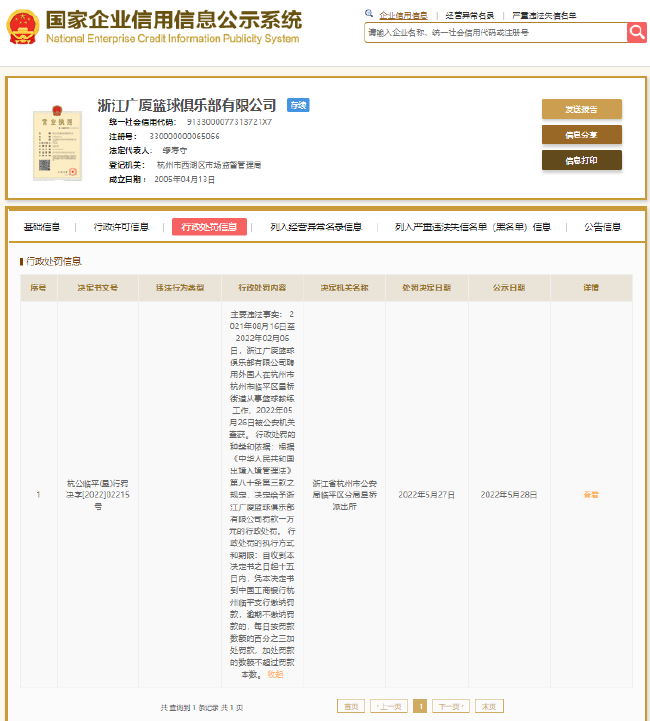650x721 pixels.
Task: Click the establishment date 2005年04月13日
Action: [x=184, y=179]
